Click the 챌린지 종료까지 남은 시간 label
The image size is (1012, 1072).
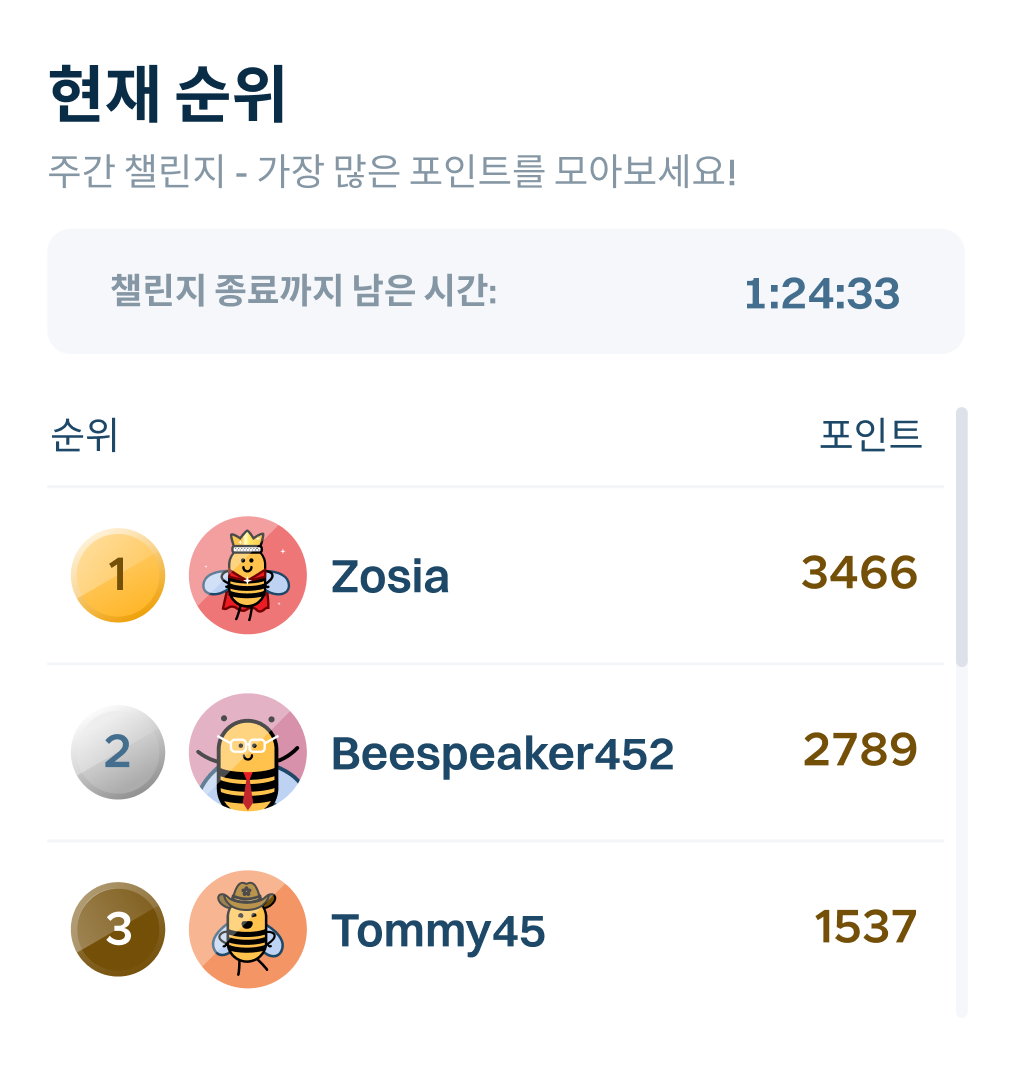pyautogui.click(x=303, y=292)
